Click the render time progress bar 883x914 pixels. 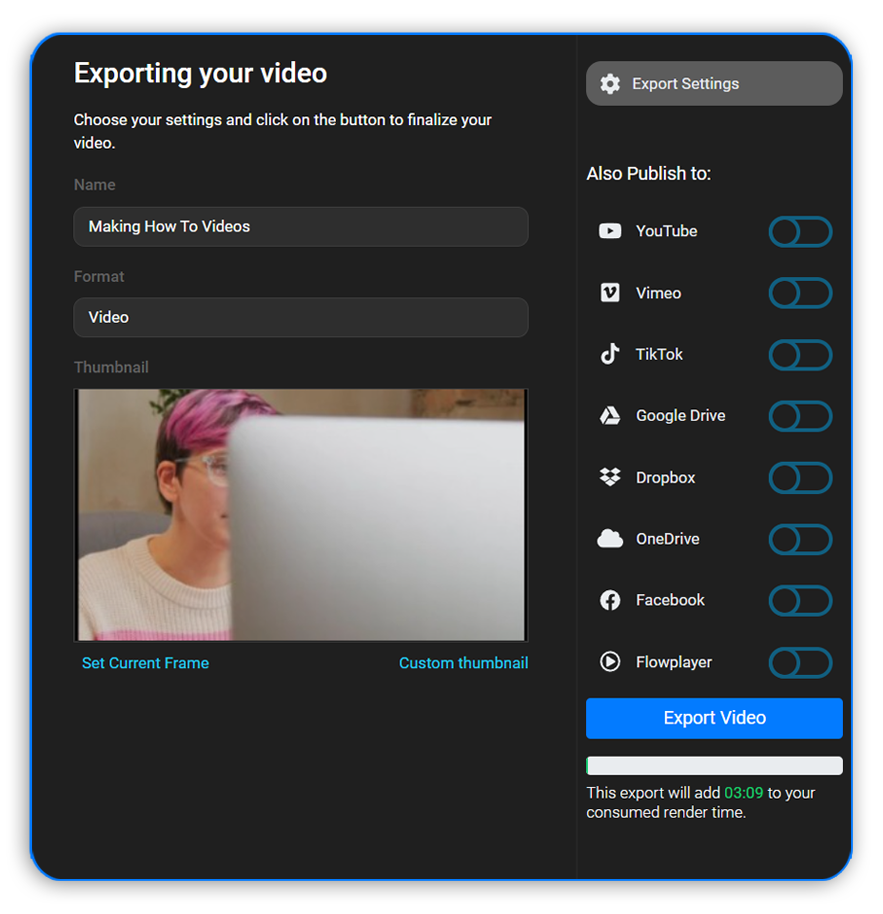[714, 765]
